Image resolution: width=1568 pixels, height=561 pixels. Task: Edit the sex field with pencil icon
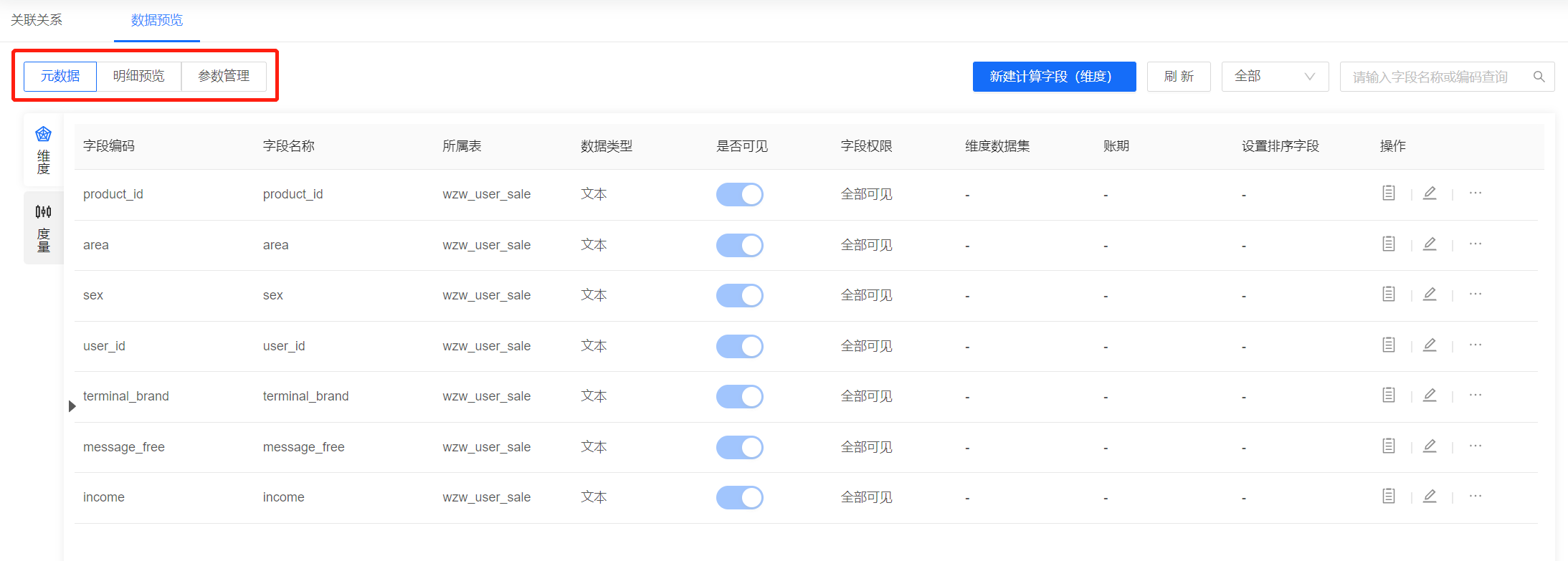[x=1430, y=294]
